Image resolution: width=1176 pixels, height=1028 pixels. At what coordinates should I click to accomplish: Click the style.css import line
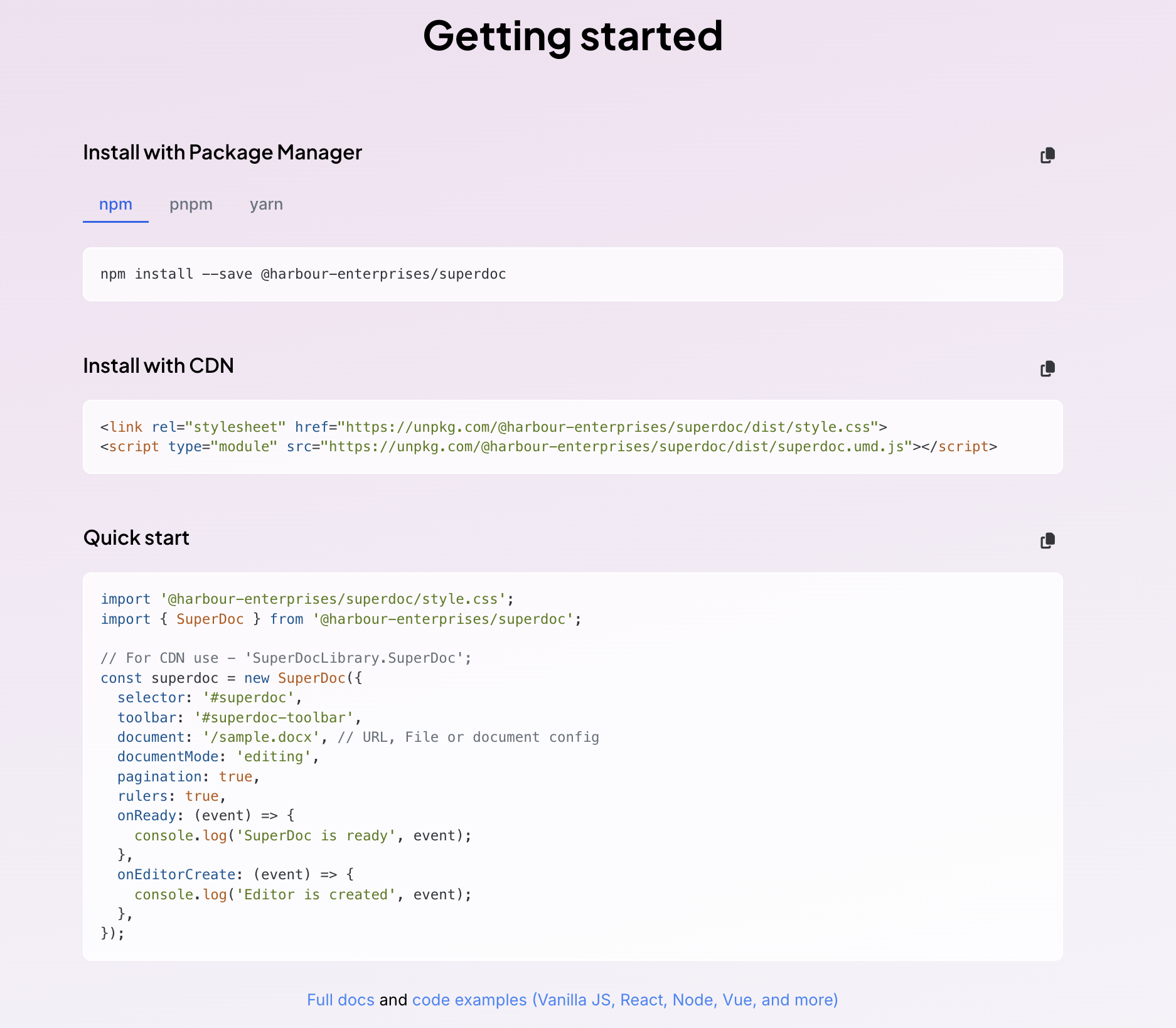coord(307,599)
